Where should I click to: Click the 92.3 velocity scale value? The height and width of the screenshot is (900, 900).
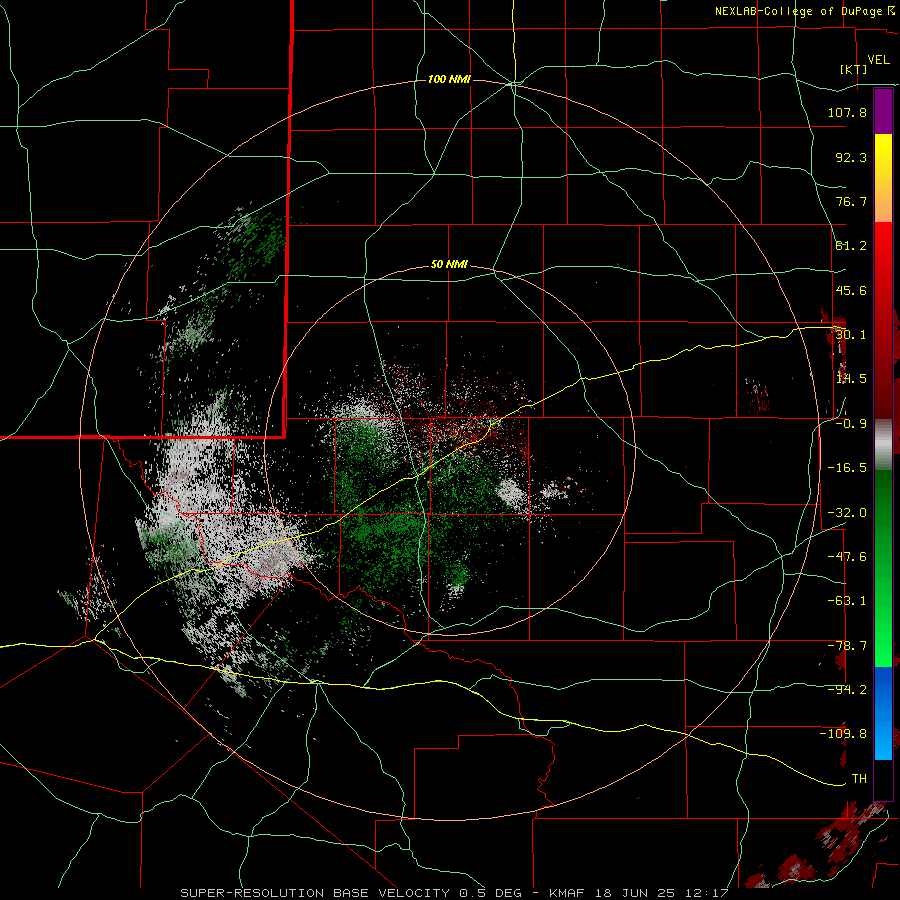click(x=851, y=157)
